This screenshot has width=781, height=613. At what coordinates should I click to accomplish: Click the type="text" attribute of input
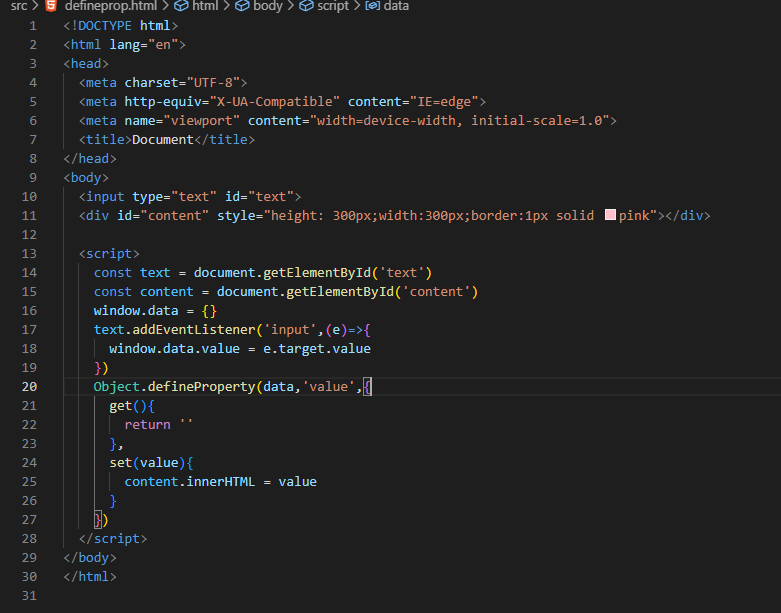(x=174, y=197)
